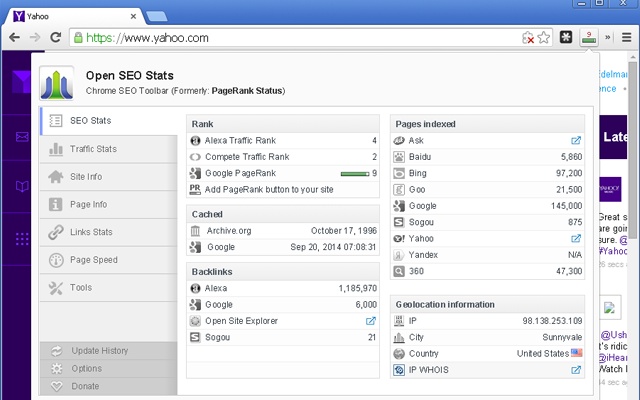This screenshot has height=400, width=640.
Task: Click the mail envelope icon in Yahoo sidebar
Action: tap(22, 137)
